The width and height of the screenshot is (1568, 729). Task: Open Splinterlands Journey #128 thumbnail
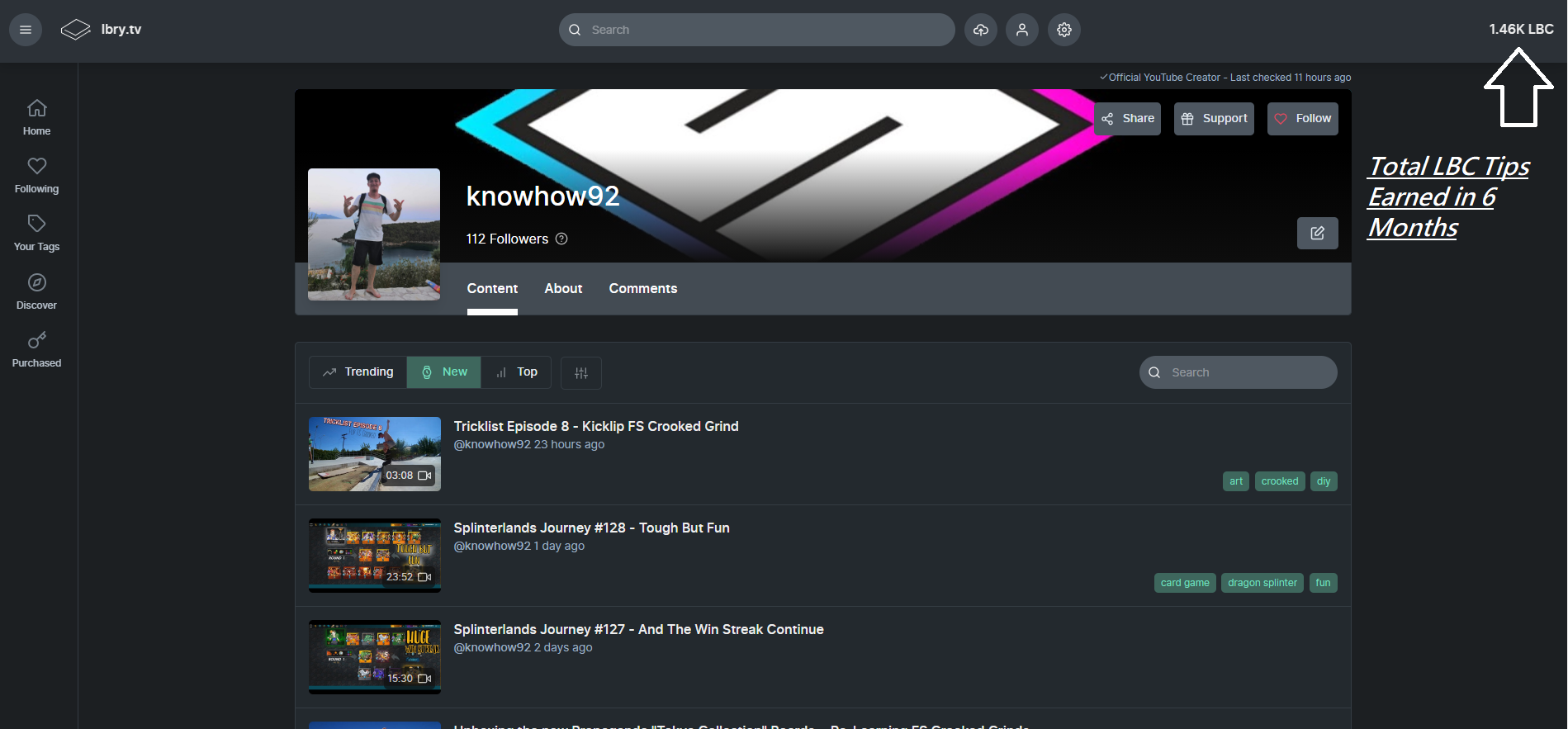point(375,556)
